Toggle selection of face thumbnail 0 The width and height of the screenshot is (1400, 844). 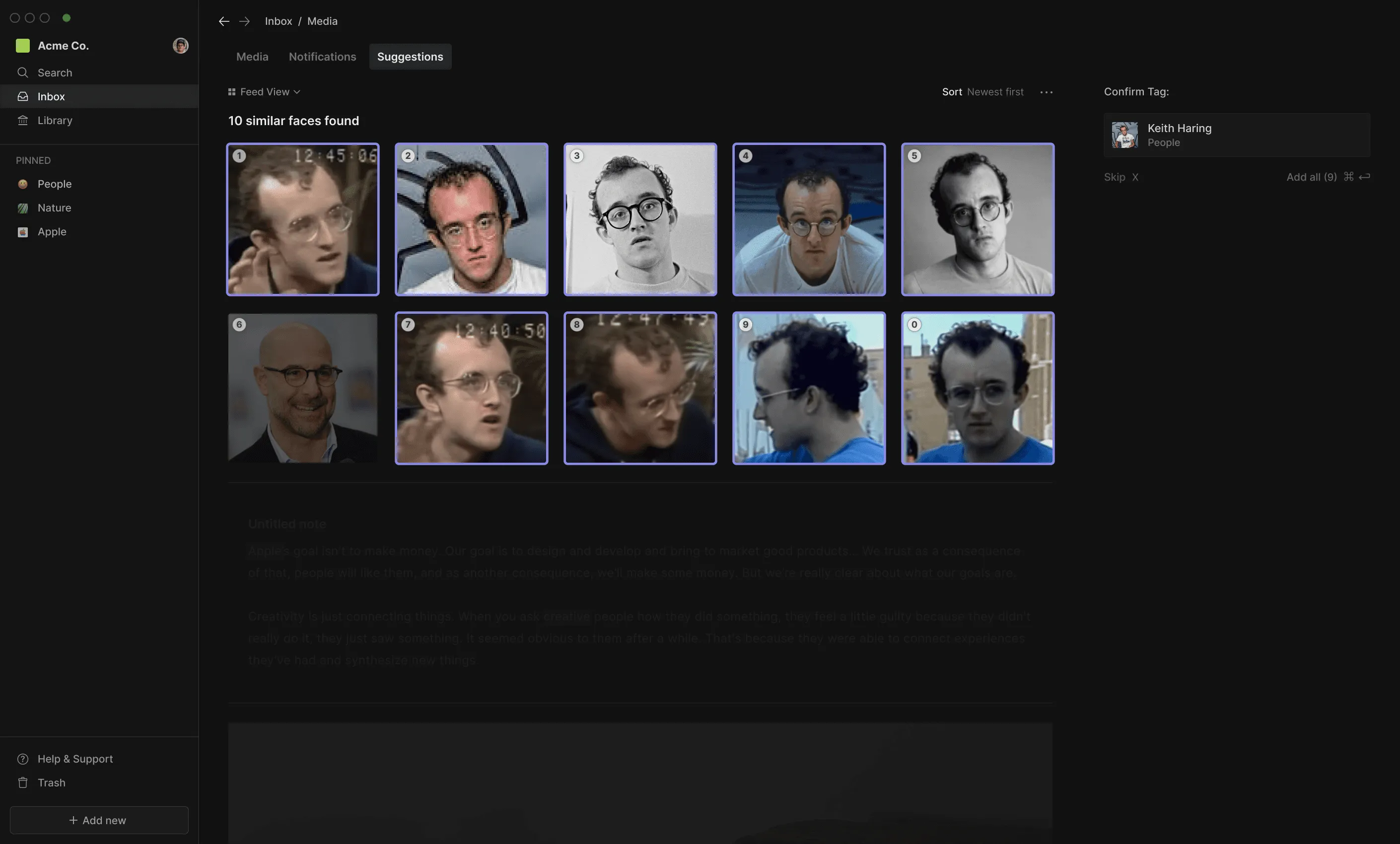coord(978,388)
